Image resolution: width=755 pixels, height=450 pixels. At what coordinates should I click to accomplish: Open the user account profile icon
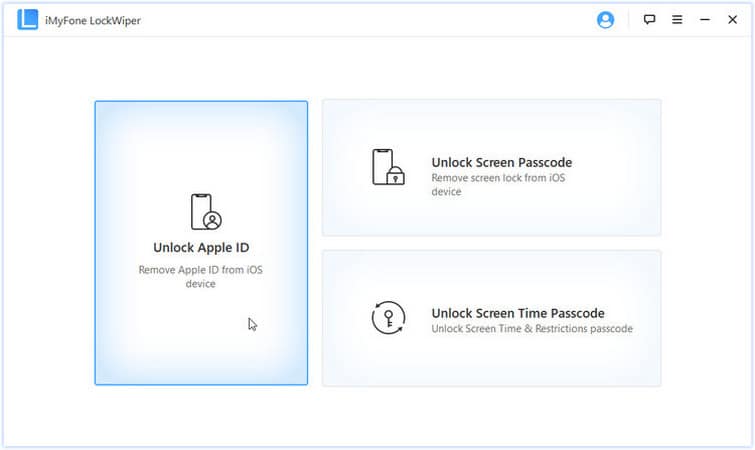pos(605,20)
